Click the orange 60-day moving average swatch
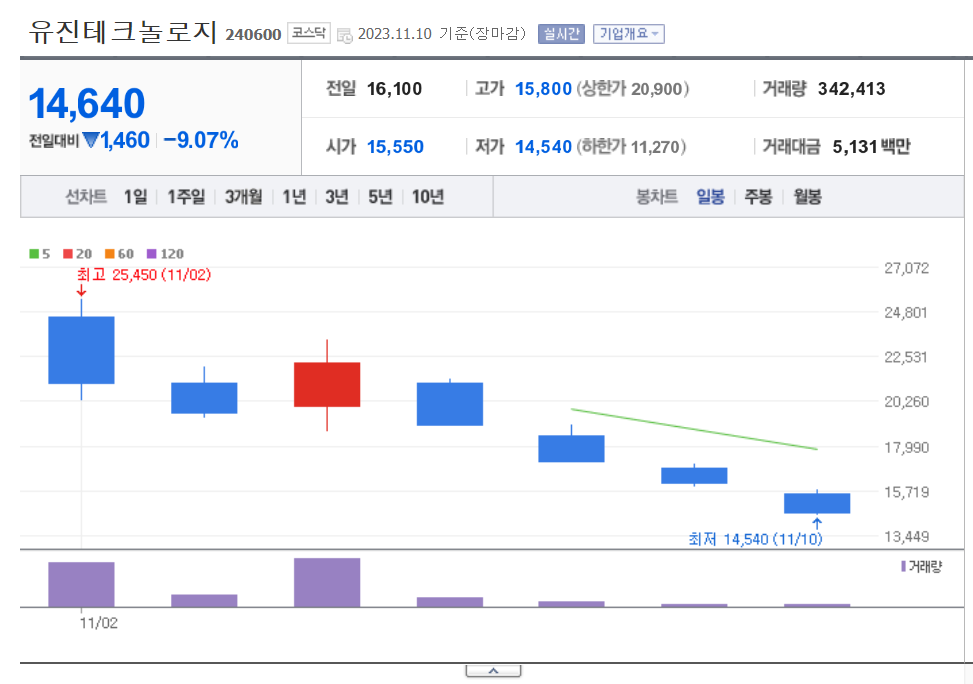 [110, 253]
